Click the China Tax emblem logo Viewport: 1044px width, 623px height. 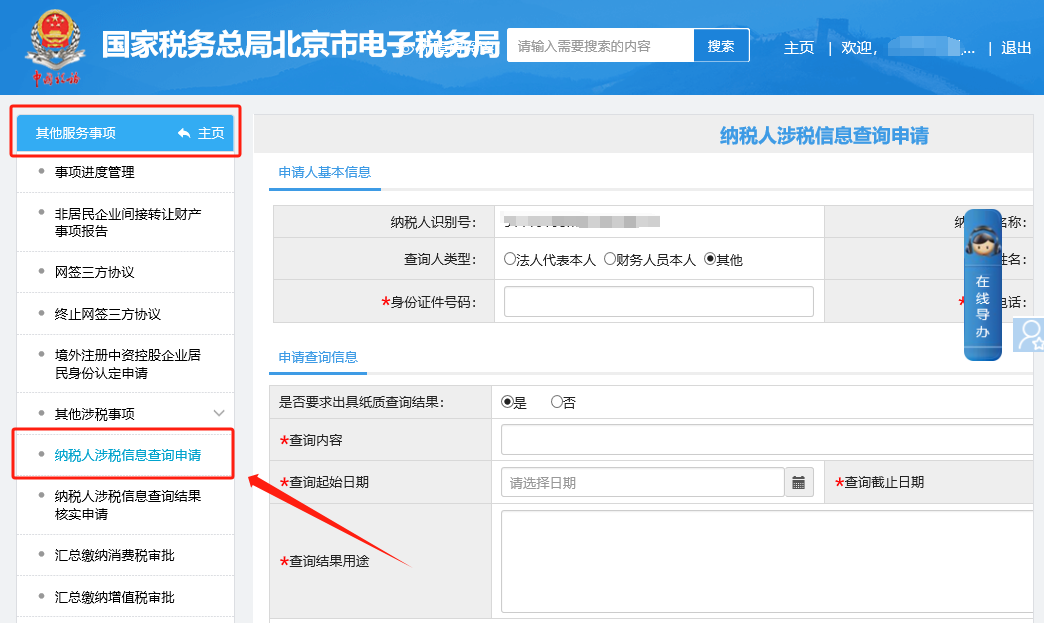click(x=55, y=47)
